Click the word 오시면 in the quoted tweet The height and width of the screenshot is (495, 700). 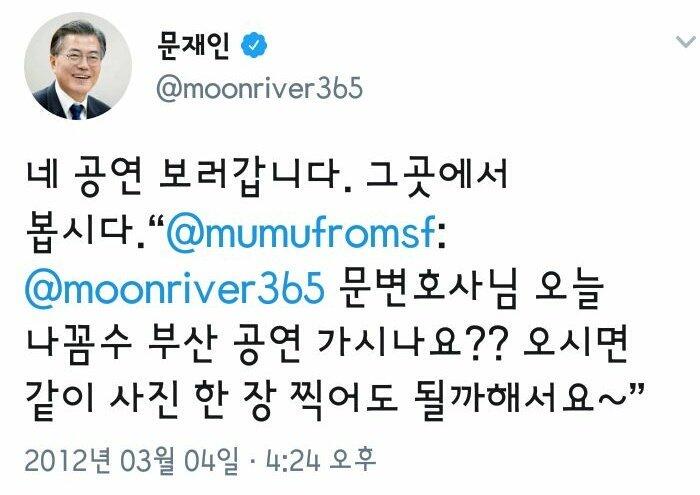pyautogui.click(x=575, y=343)
